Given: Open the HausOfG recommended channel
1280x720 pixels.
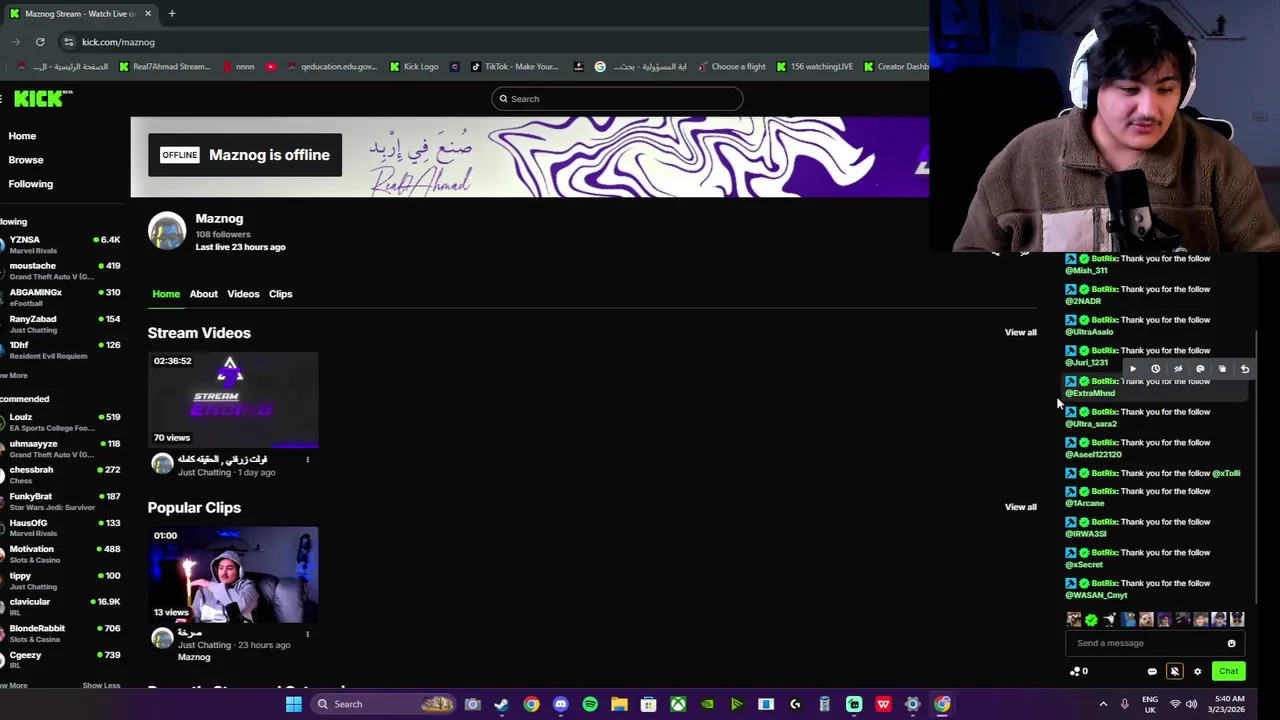Looking at the screenshot, I should [x=62, y=527].
